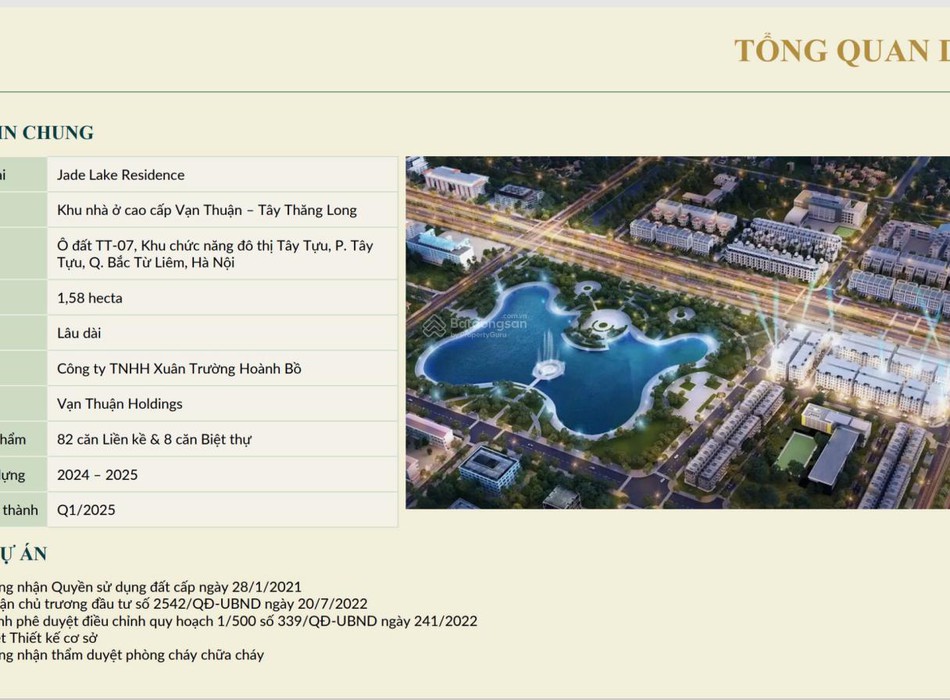Select the "quy hoạch 1/500 số 339/QĐ-UBND" line

coord(238,621)
